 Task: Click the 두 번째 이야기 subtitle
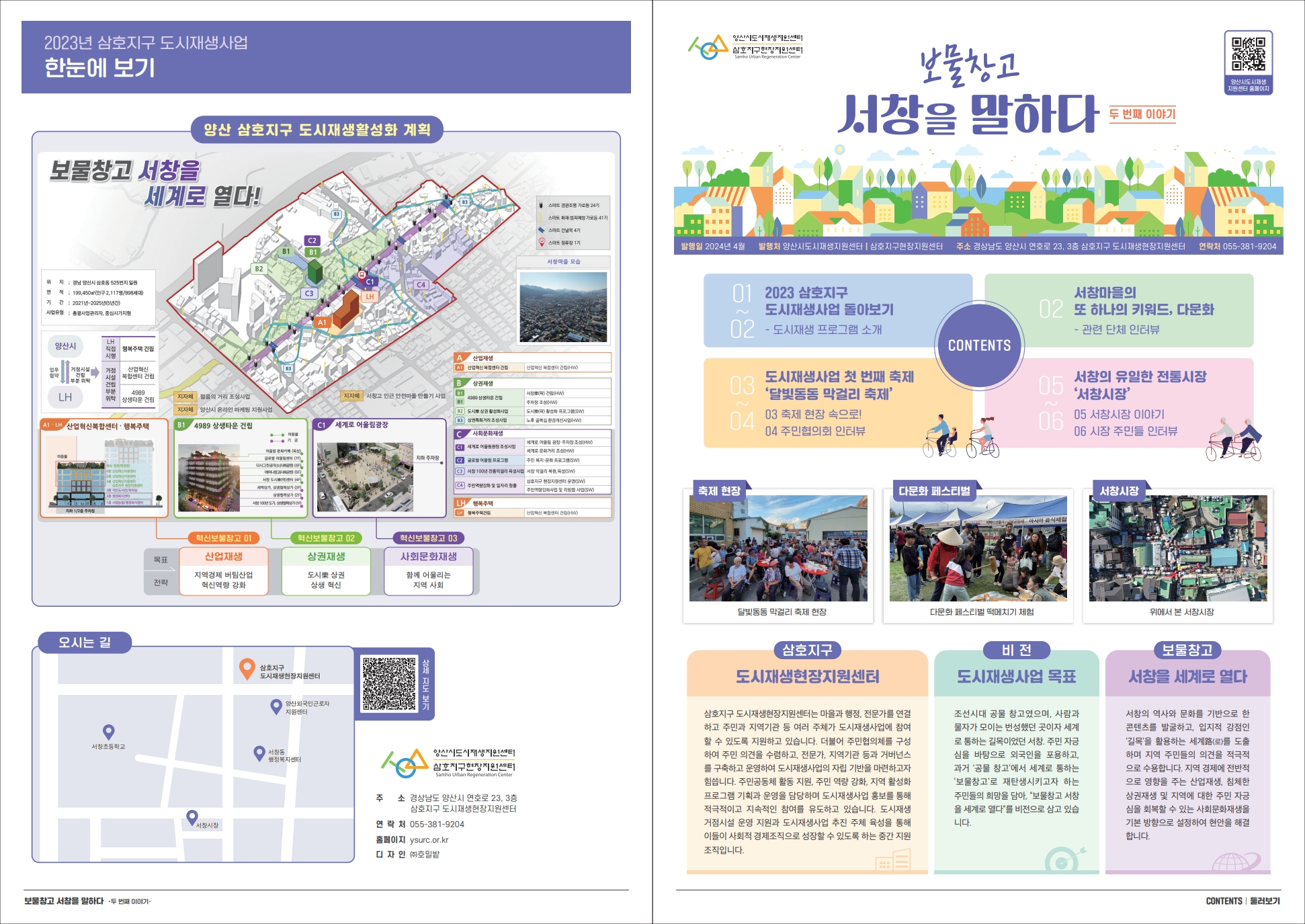1142,114
